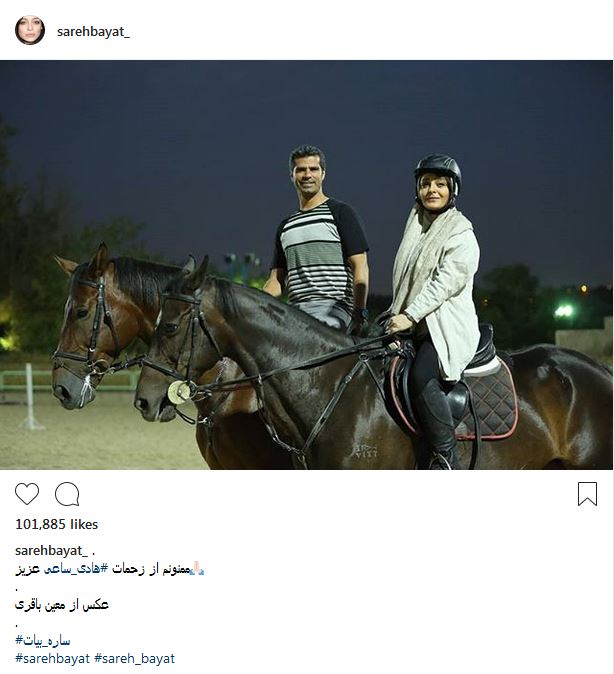Click the bright green light behind horse
614x674 pixels.
[564, 311]
